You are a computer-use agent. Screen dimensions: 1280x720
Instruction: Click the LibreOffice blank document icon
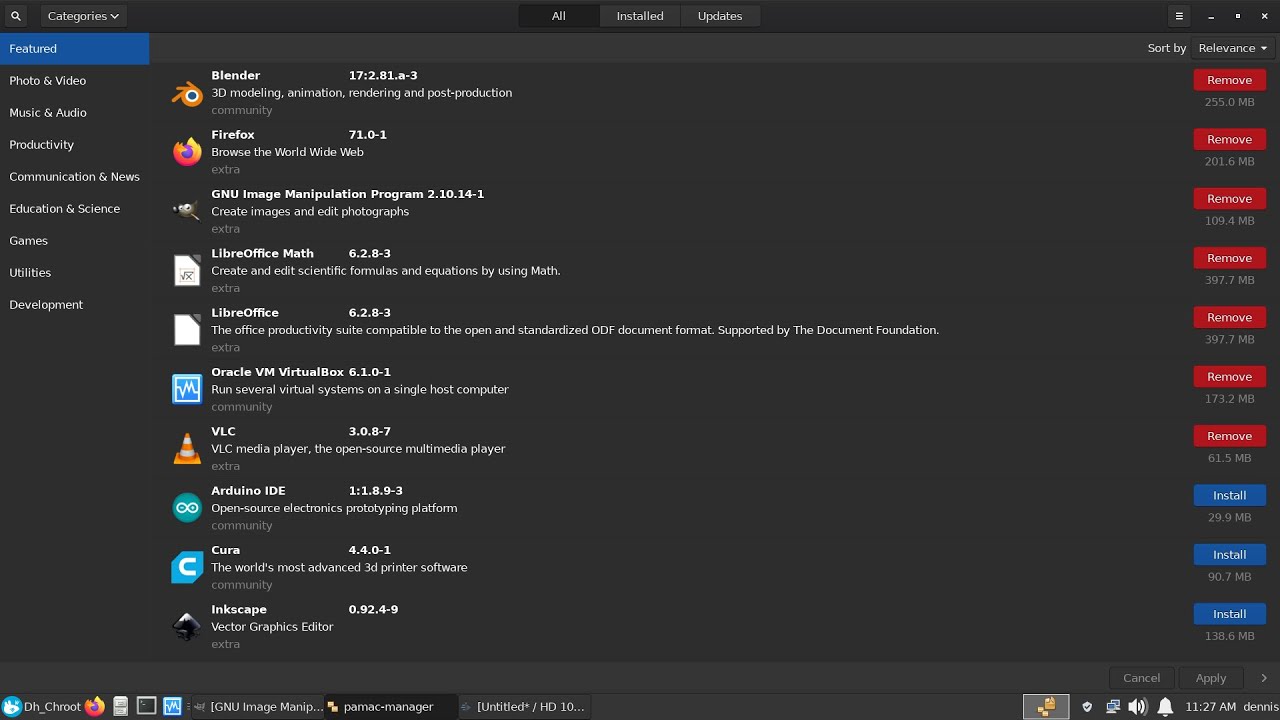[187, 330]
